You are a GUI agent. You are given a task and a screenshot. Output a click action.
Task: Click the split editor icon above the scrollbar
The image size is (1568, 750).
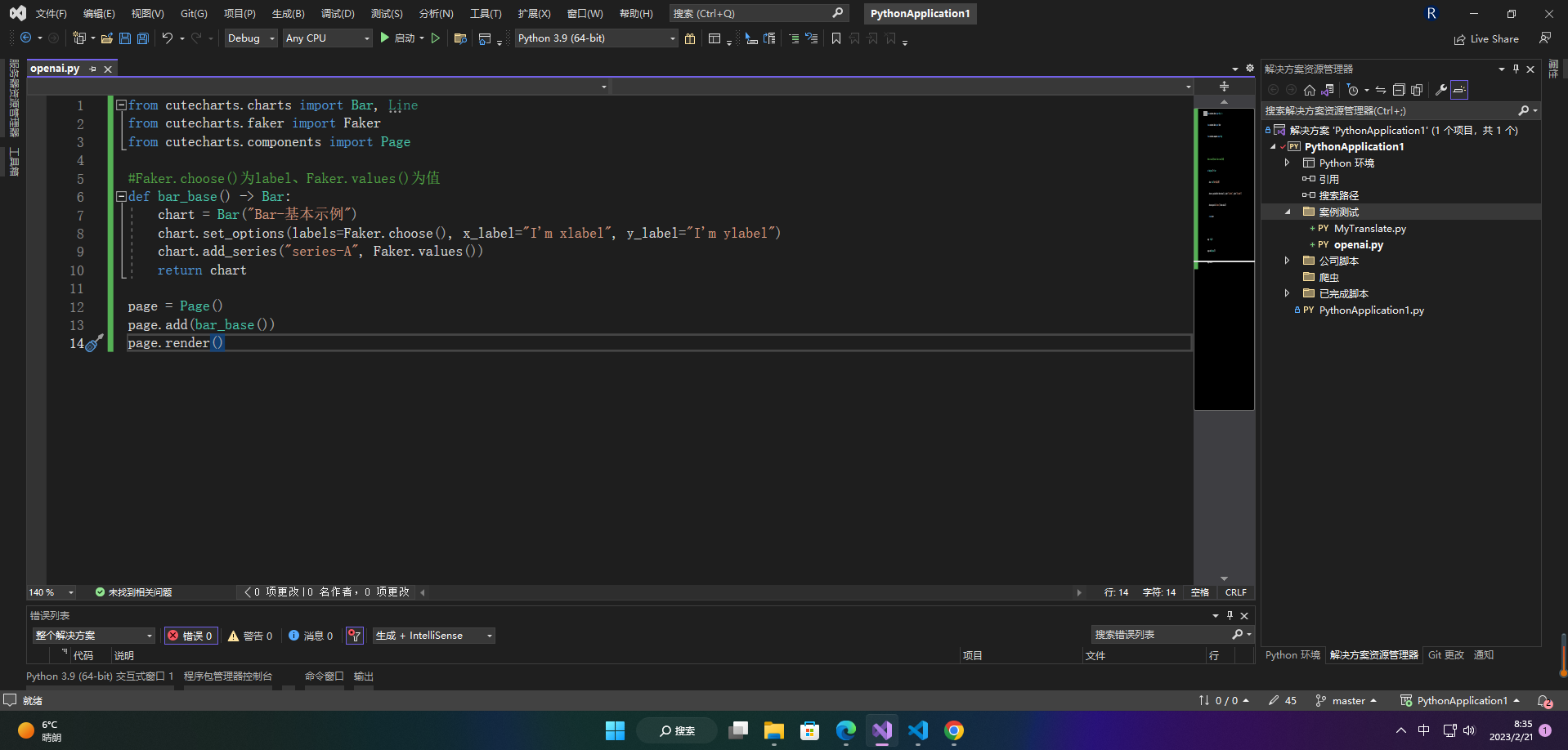[x=1224, y=86]
